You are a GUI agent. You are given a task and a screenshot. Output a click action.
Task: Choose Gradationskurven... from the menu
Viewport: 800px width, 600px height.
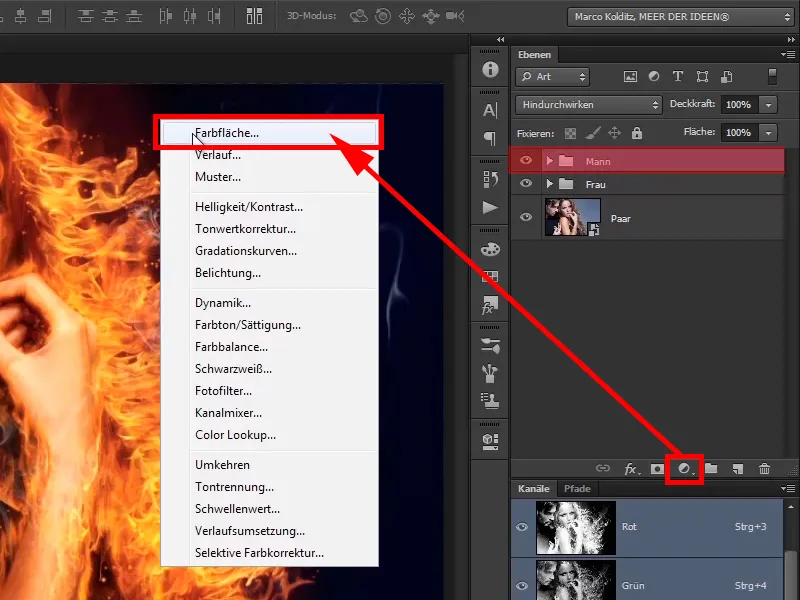(269, 251)
